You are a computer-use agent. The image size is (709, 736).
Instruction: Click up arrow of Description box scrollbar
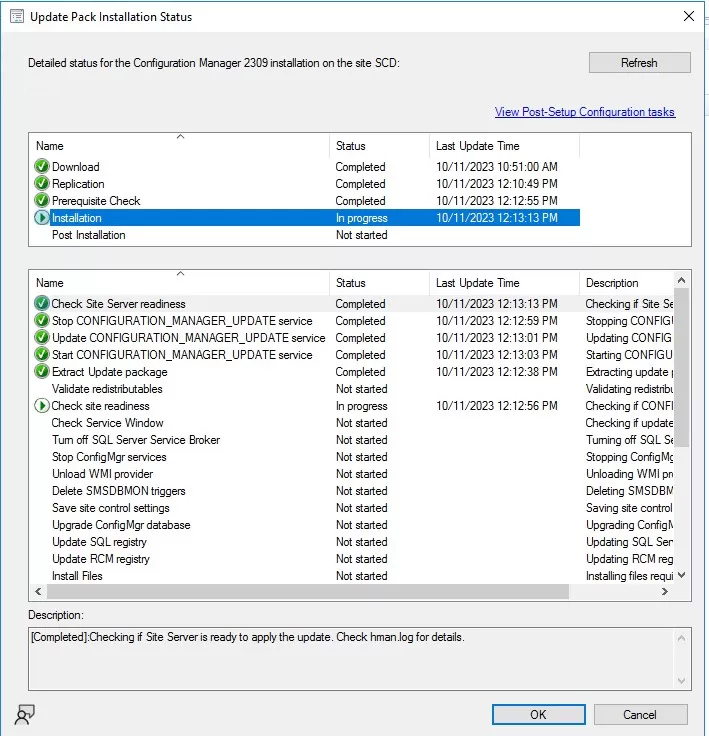click(x=682, y=638)
